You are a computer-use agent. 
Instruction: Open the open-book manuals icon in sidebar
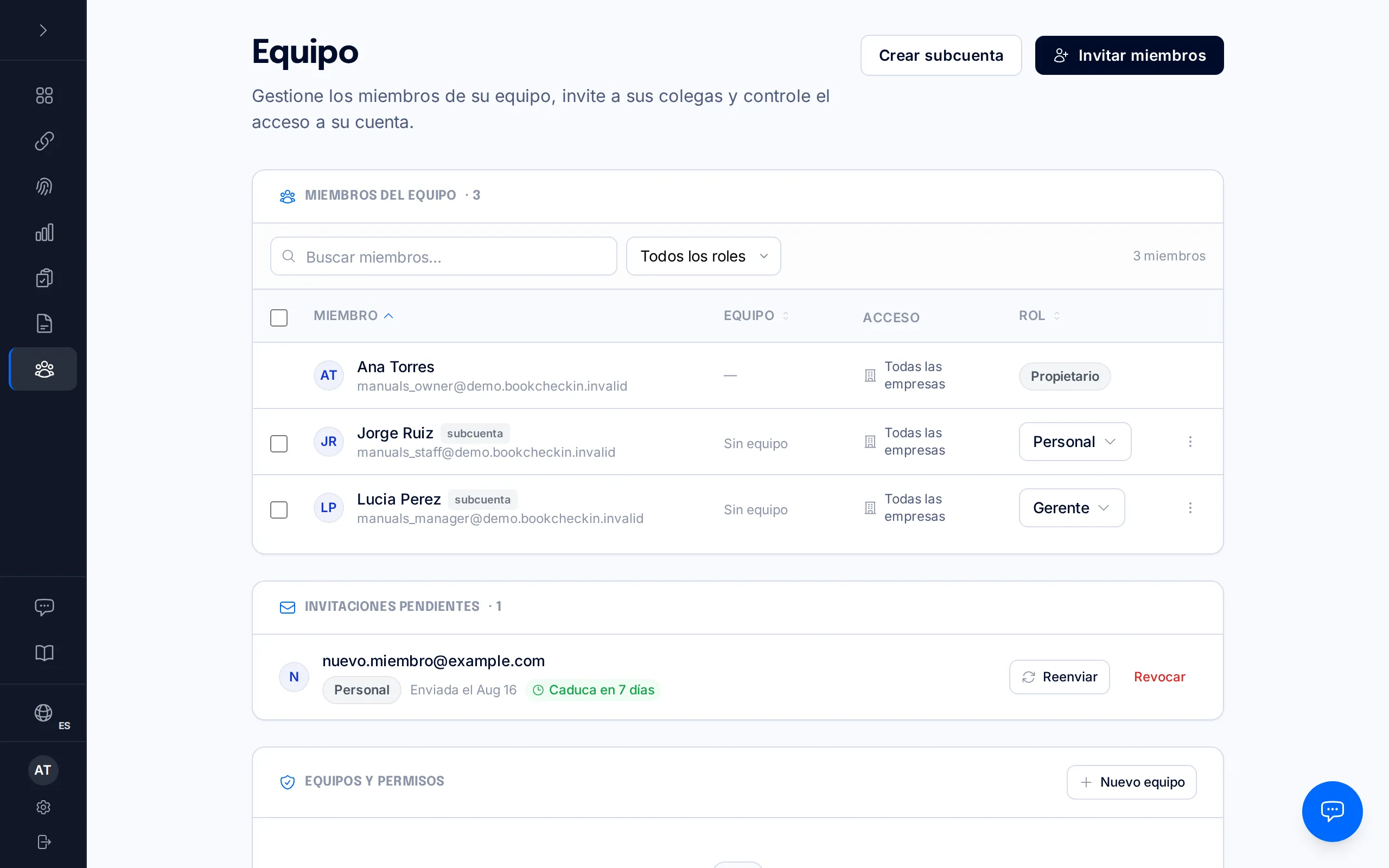click(44, 653)
